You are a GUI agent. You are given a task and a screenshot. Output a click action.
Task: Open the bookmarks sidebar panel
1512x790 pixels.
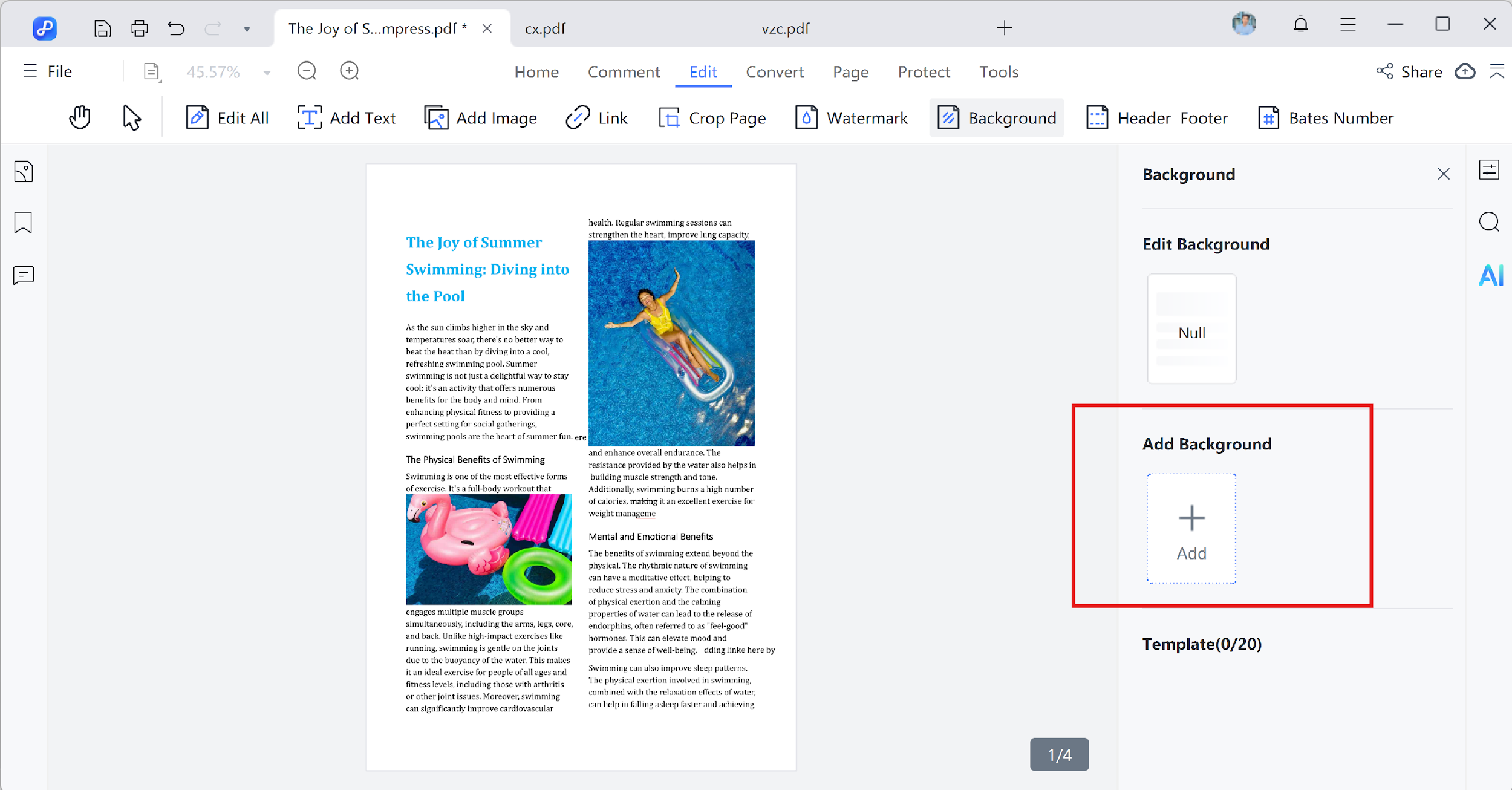point(23,223)
